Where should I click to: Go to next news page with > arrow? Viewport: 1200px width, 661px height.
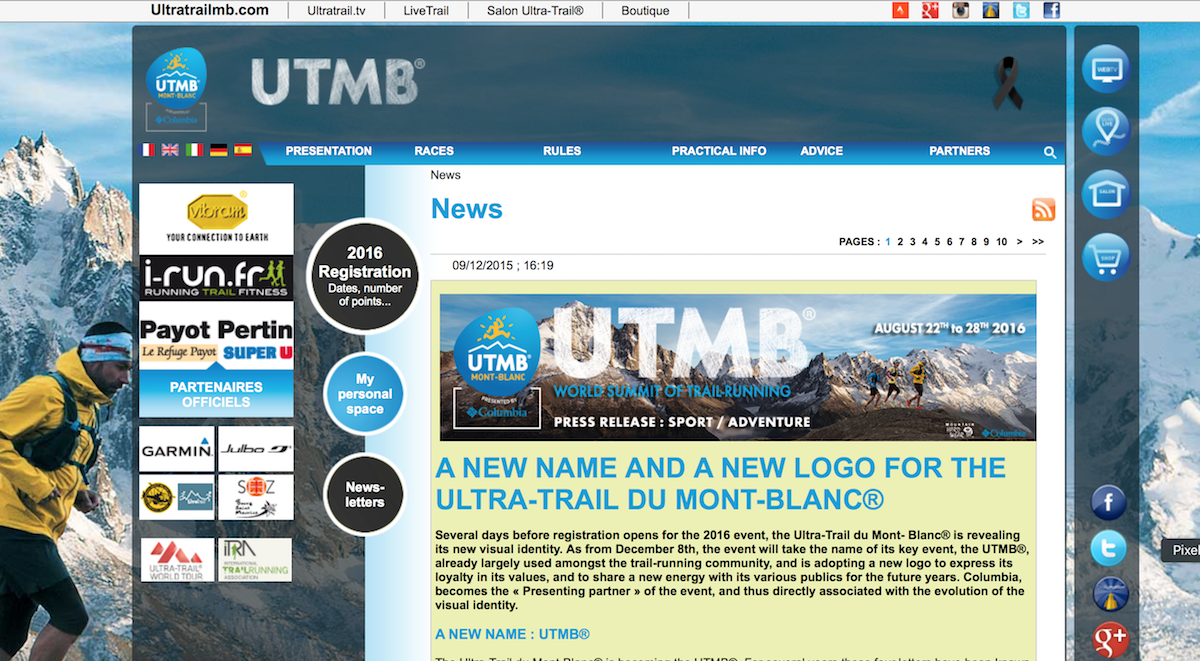click(1020, 242)
